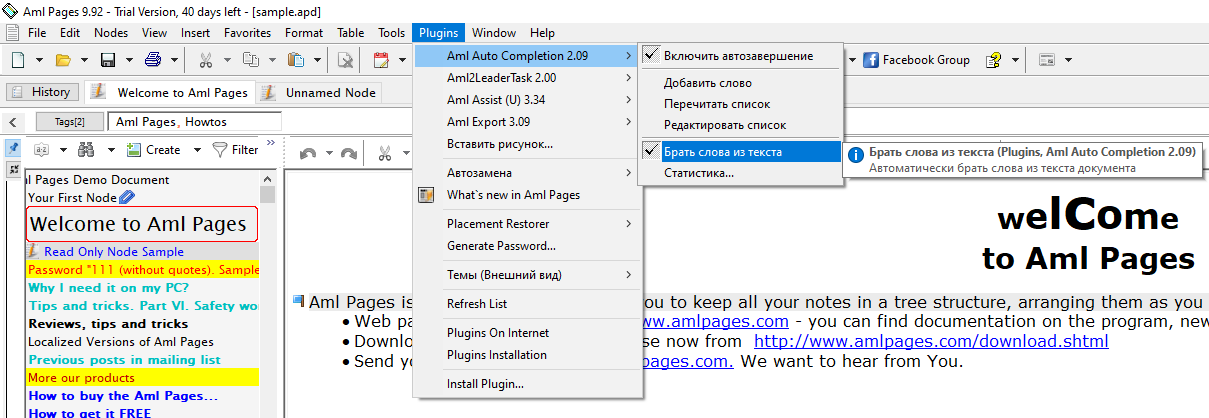The image size is (1209, 418).
Task: Toggle Включить автозавершение checked item
Action: point(739,55)
